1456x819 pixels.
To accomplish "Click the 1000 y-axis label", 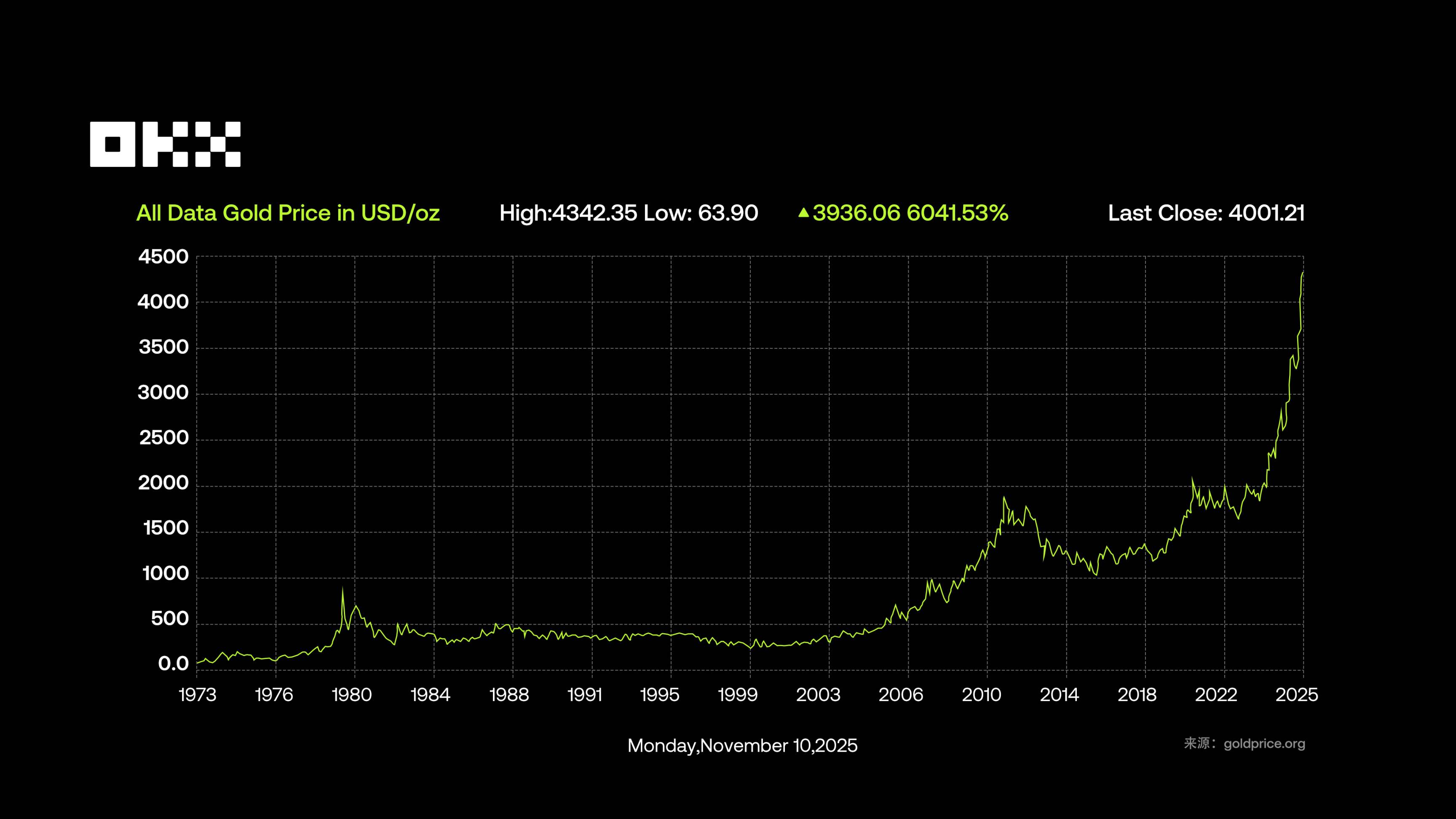I will pyautogui.click(x=165, y=574).
